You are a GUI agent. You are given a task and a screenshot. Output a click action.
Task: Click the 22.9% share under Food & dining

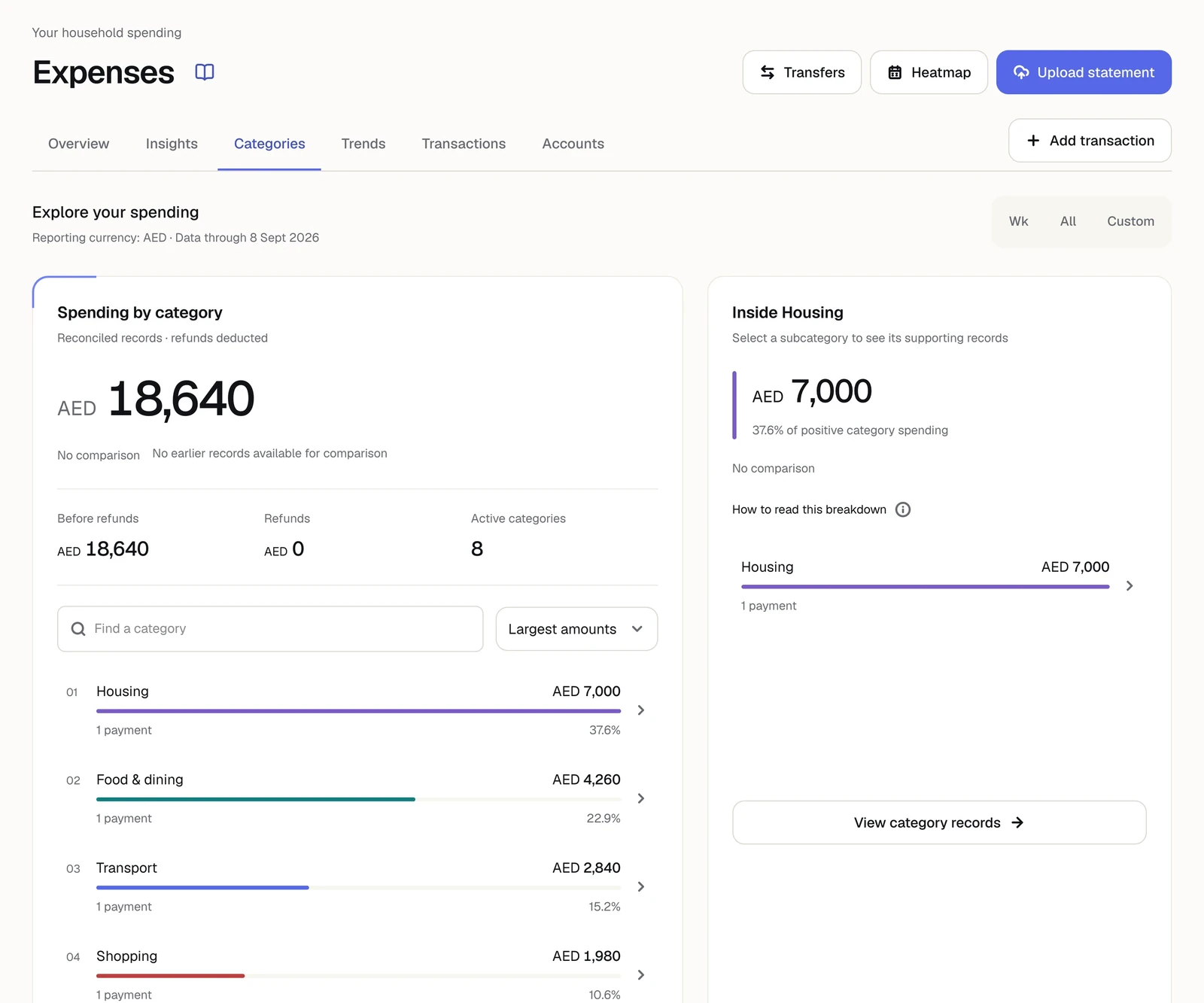[x=604, y=819]
